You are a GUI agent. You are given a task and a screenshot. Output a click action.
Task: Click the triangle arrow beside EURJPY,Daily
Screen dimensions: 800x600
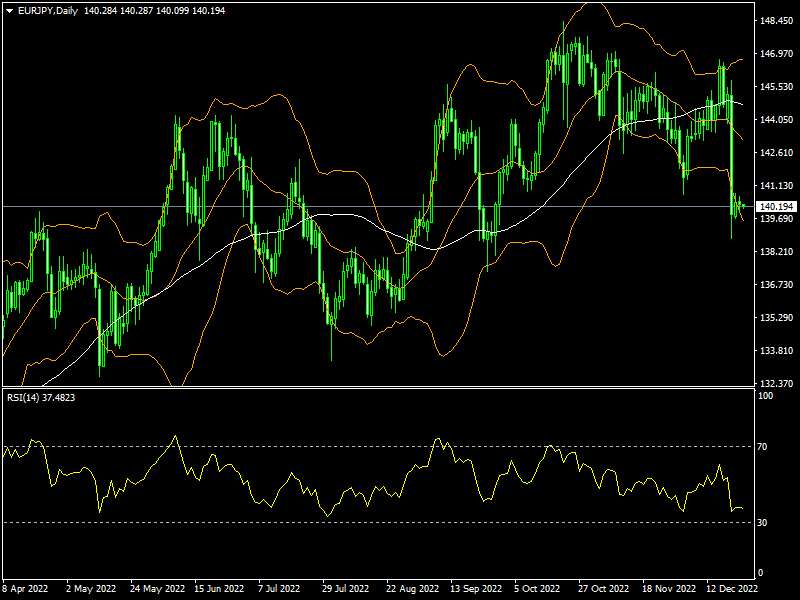(9, 11)
